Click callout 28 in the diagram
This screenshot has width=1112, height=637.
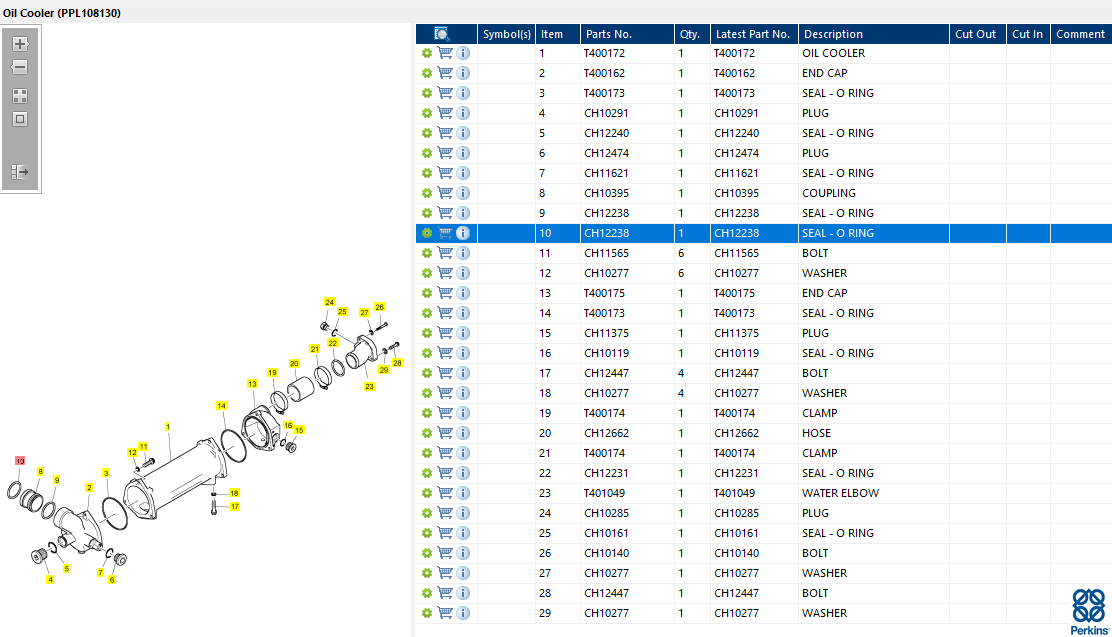click(397, 362)
